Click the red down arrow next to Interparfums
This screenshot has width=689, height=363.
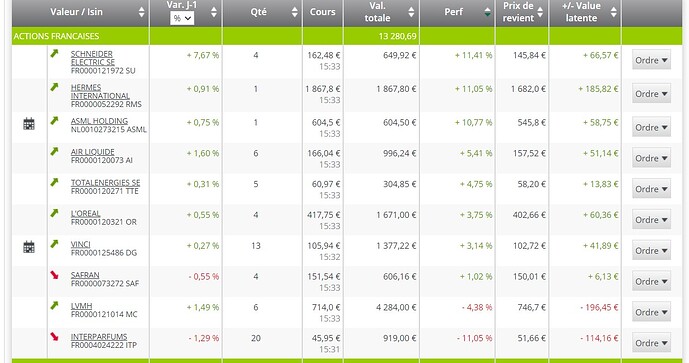54,337
